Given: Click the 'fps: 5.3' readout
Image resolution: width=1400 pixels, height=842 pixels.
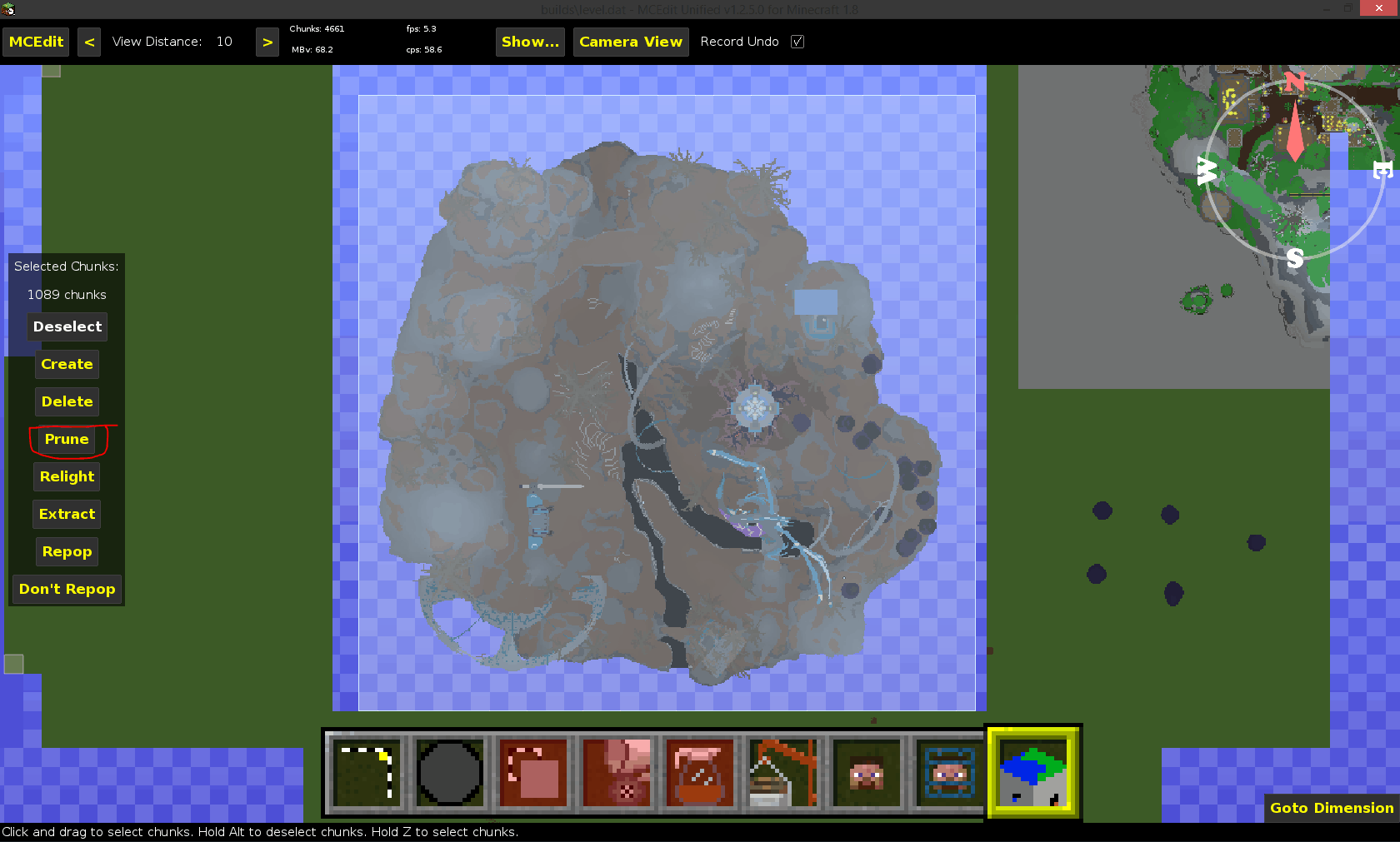Looking at the screenshot, I should [421, 28].
